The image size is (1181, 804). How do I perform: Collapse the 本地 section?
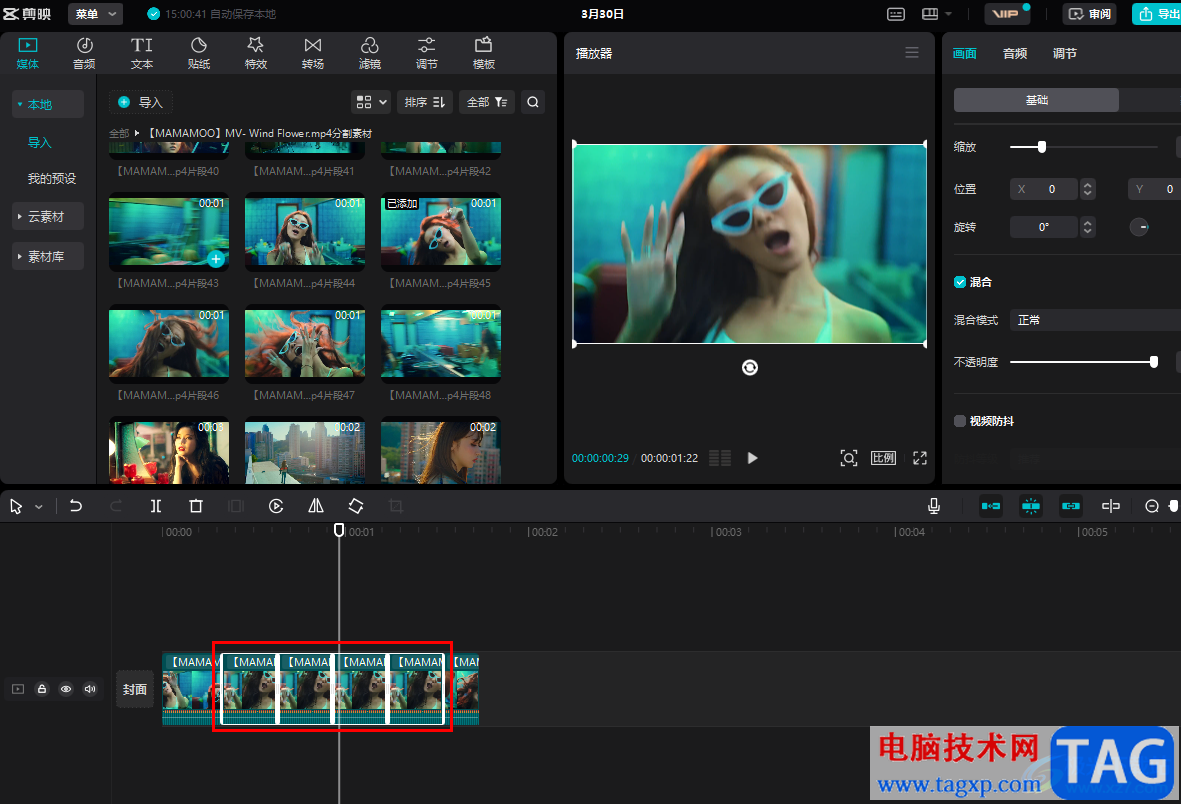pos(47,105)
